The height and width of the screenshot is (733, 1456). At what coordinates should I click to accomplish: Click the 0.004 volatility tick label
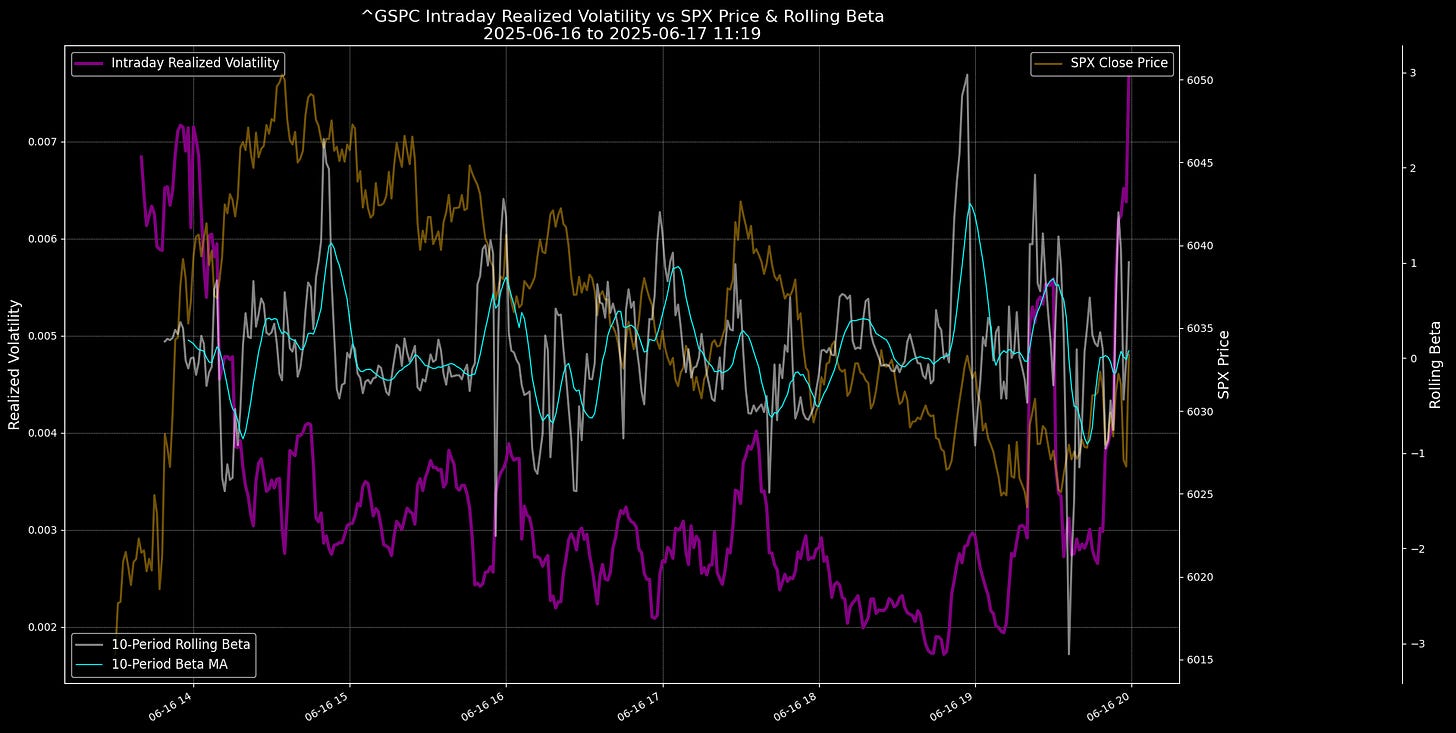43,433
